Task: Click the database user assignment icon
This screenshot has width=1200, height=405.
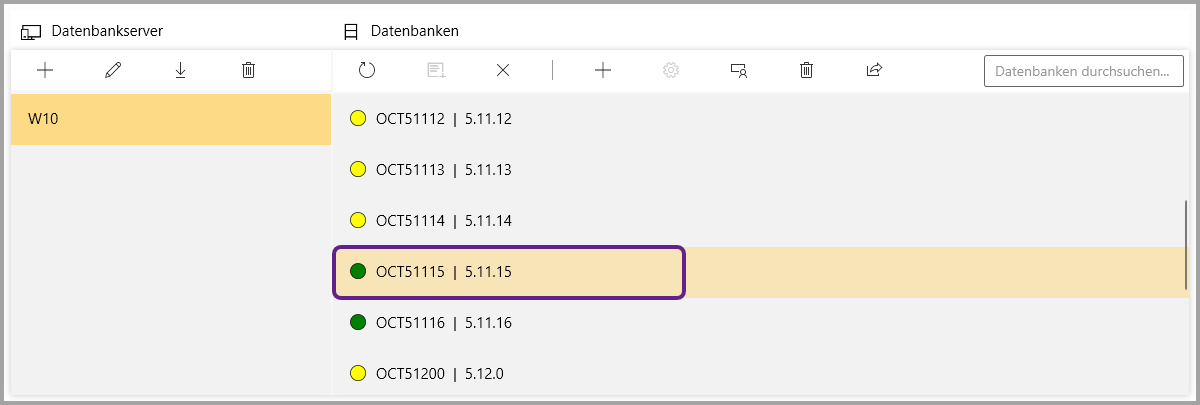Action: coord(739,70)
